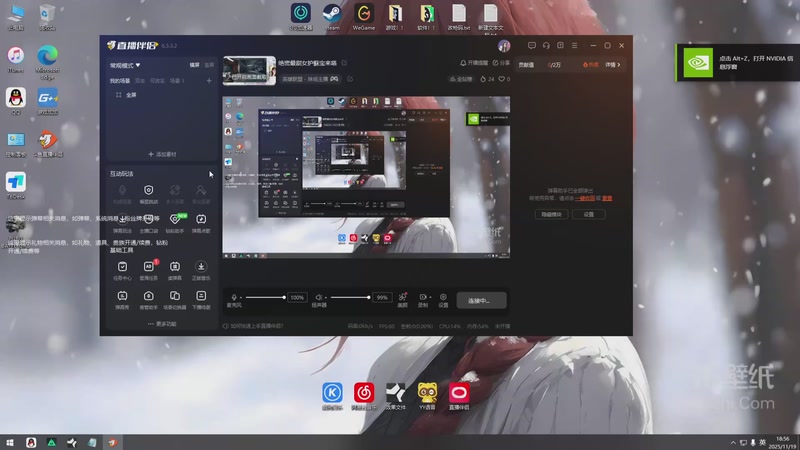The width and height of the screenshot is (800, 450).
Task: Add a new scene with plus icon
Action: point(209,81)
